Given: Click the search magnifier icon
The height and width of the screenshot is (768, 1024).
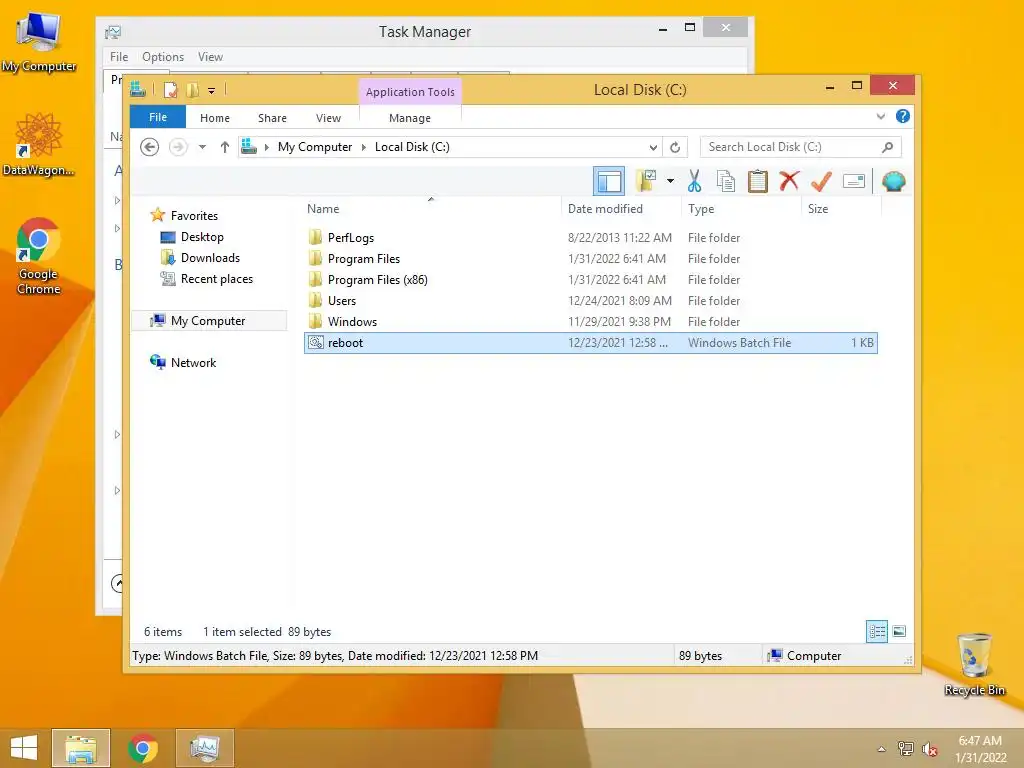Looking at the screenshot, I should [x=888, y=147].
